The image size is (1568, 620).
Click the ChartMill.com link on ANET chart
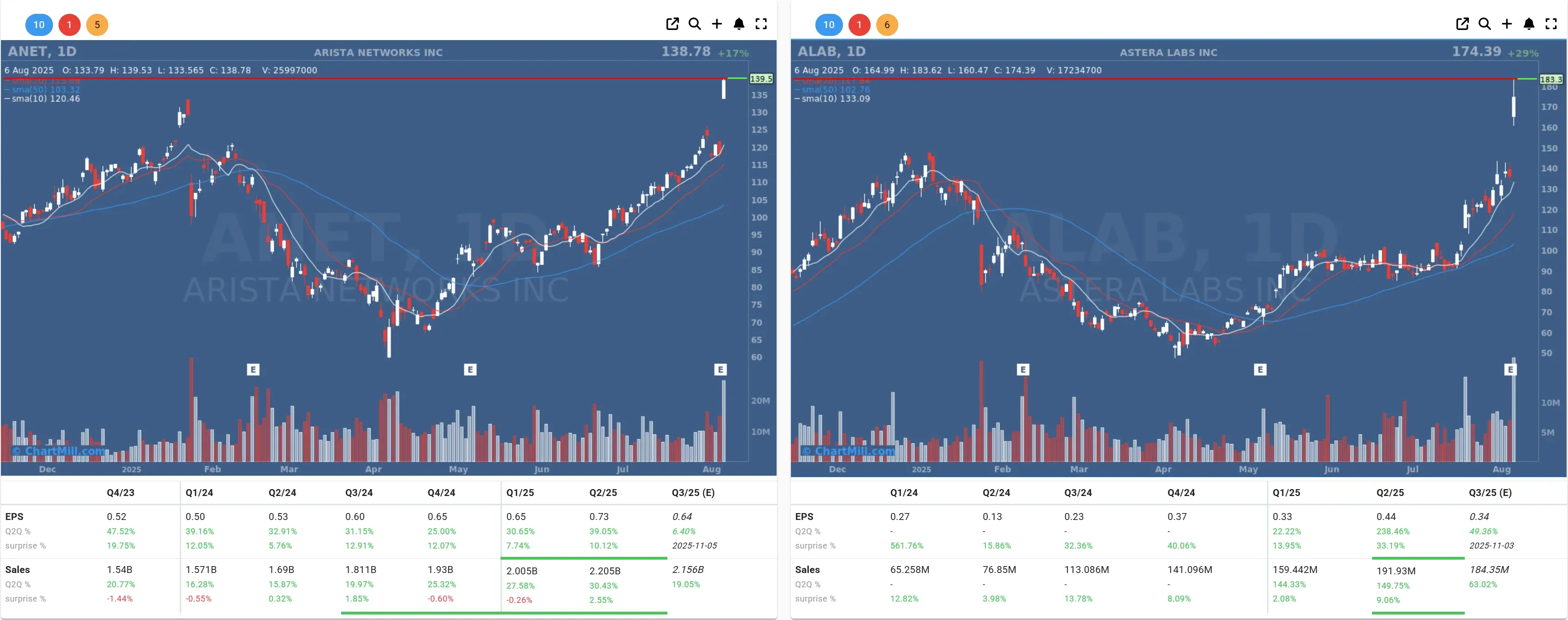(59, 451)
